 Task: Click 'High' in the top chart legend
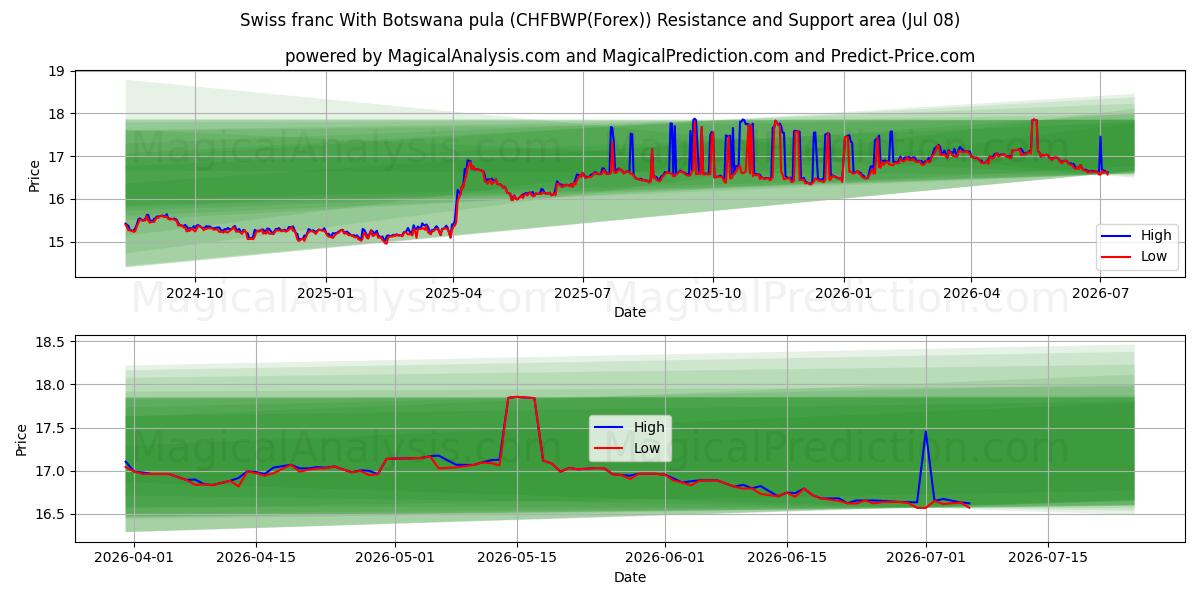1156,236
